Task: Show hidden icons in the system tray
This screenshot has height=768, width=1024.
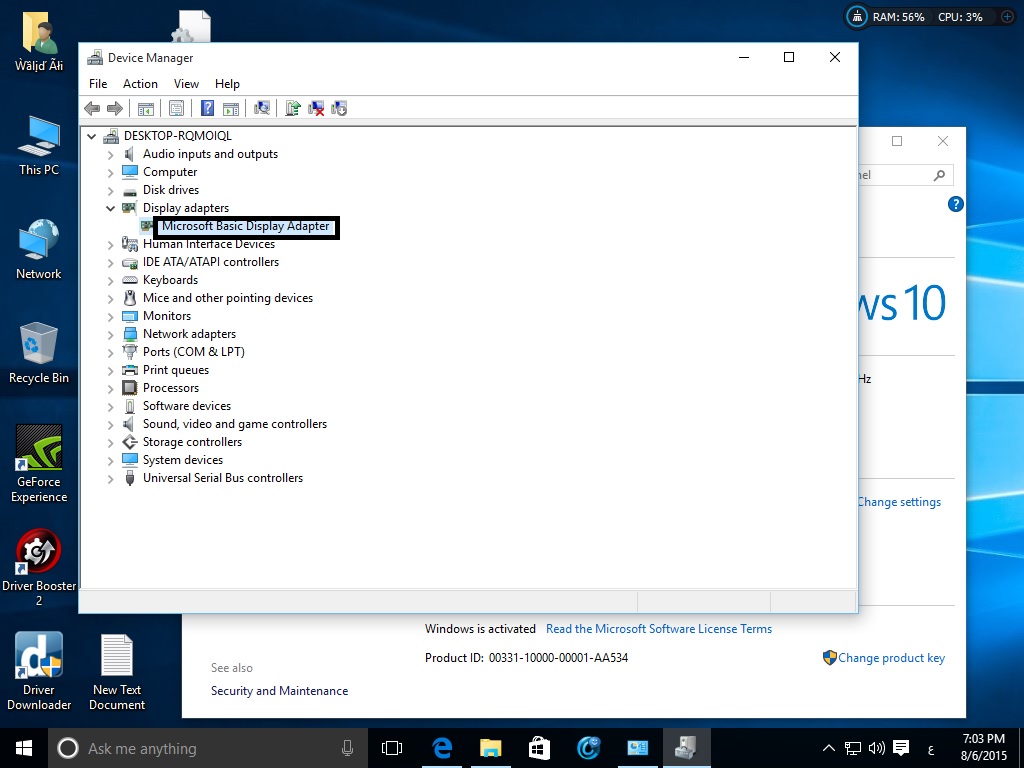Action: [x=828, y=748]
